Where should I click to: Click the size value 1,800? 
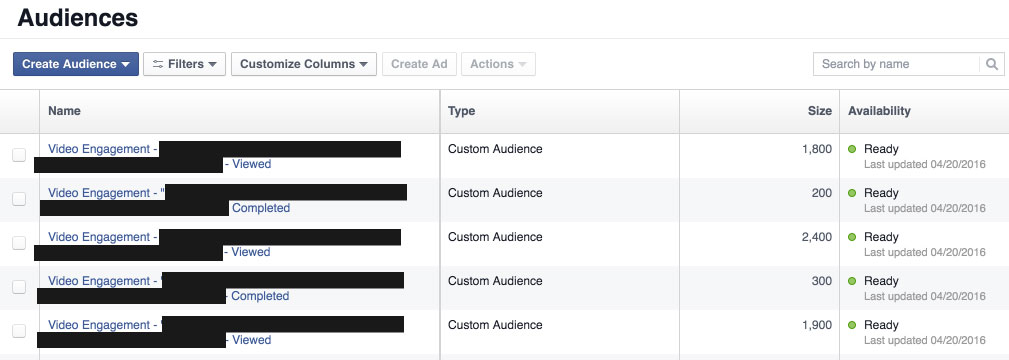click(817, 149)
